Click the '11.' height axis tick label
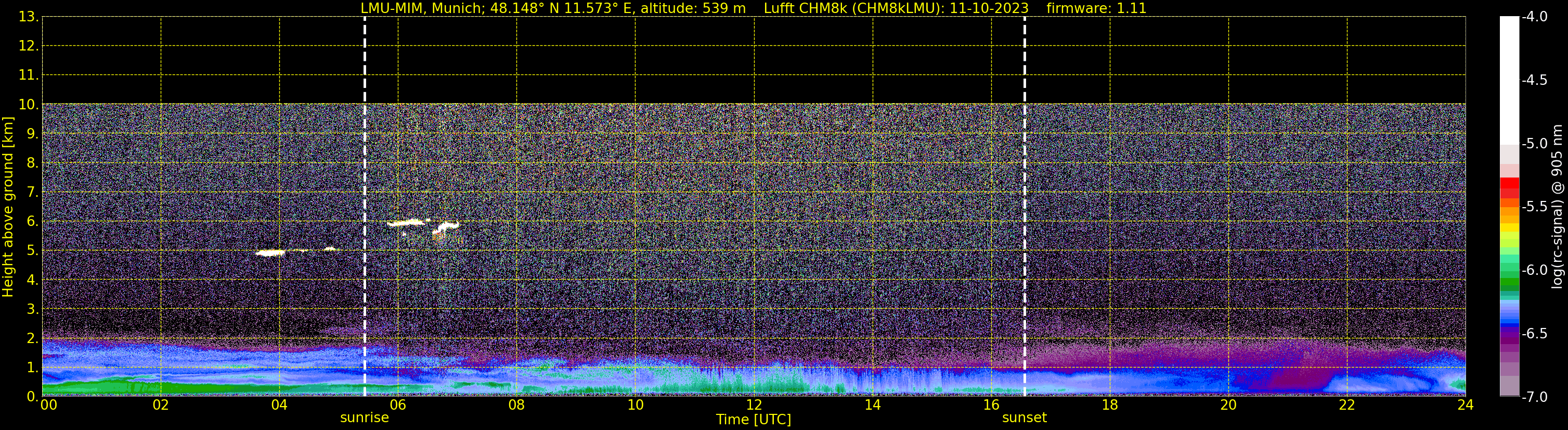The image size is (1568, 430). point(29,75)
